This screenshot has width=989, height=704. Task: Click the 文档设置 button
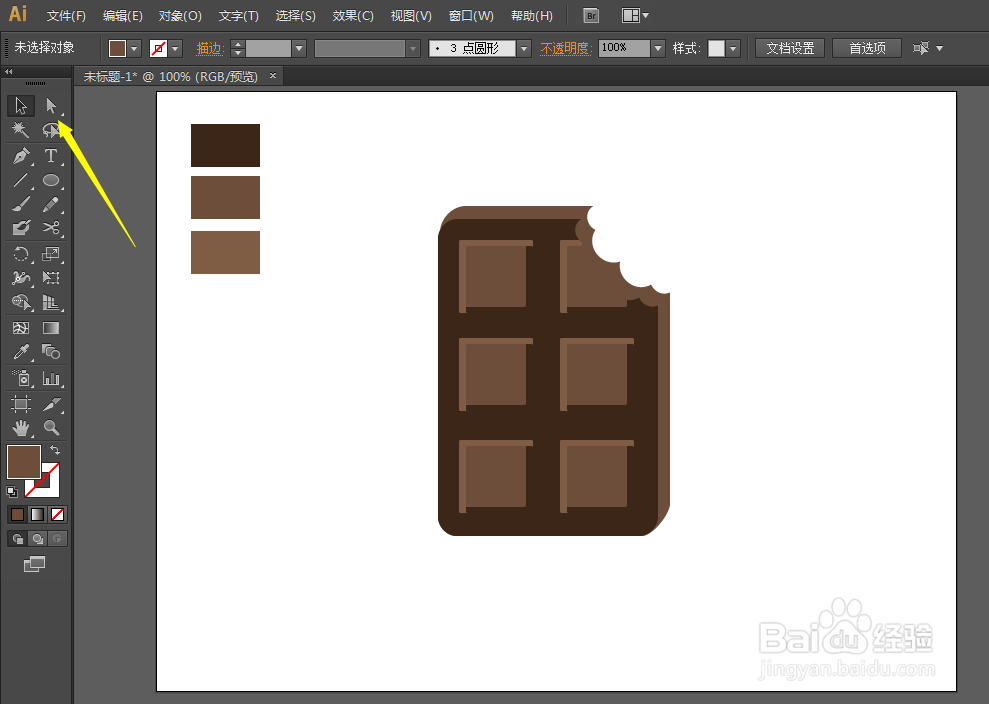(x=790, y=49)
